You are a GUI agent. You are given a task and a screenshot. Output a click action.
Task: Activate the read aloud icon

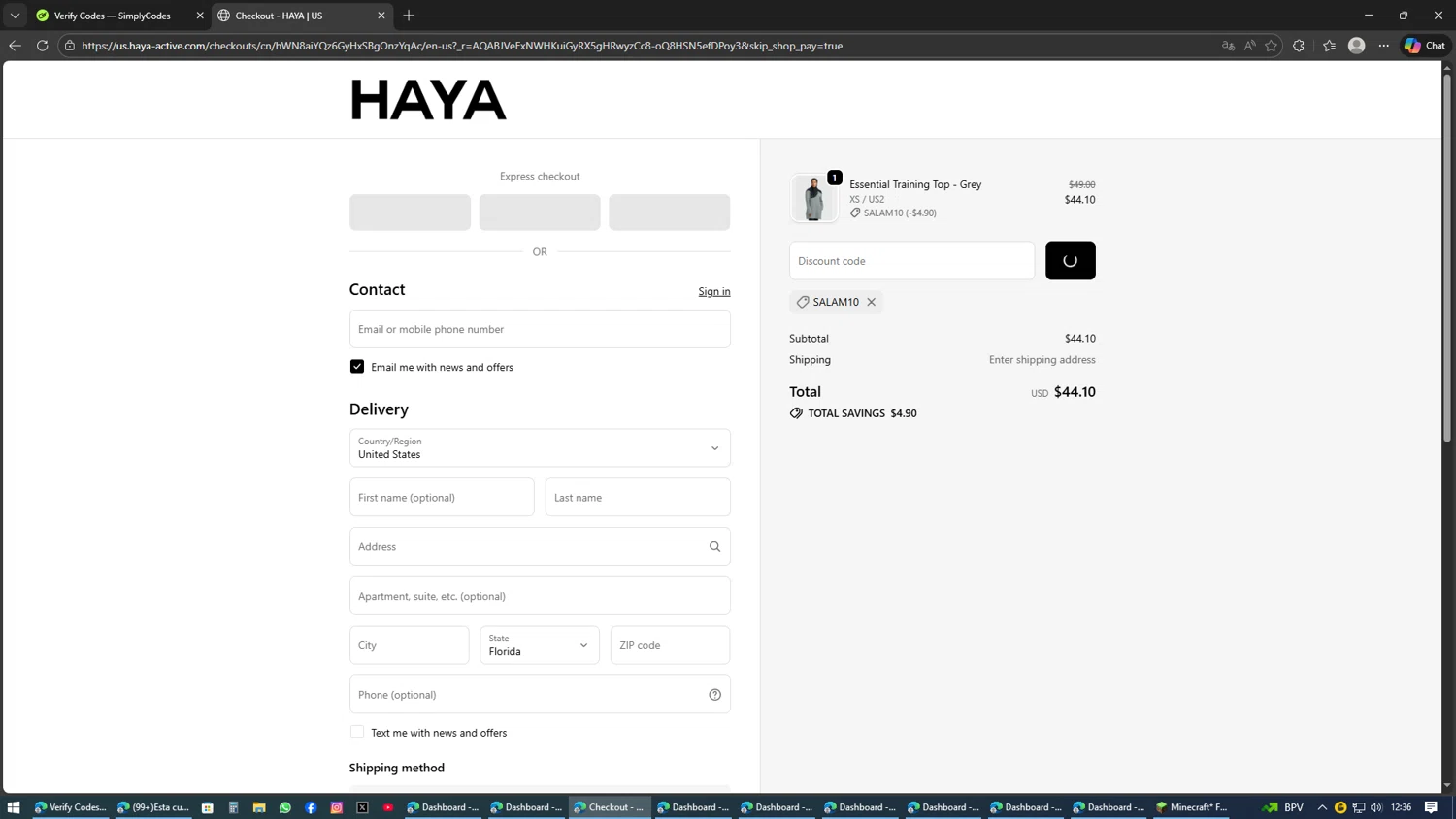coord(1249,46)
